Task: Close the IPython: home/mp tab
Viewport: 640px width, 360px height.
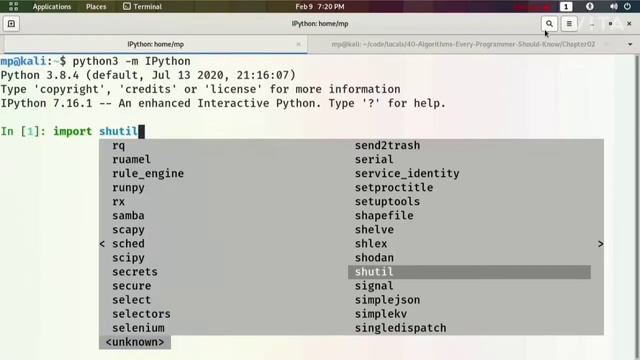Action: click(x=298, y=44)
